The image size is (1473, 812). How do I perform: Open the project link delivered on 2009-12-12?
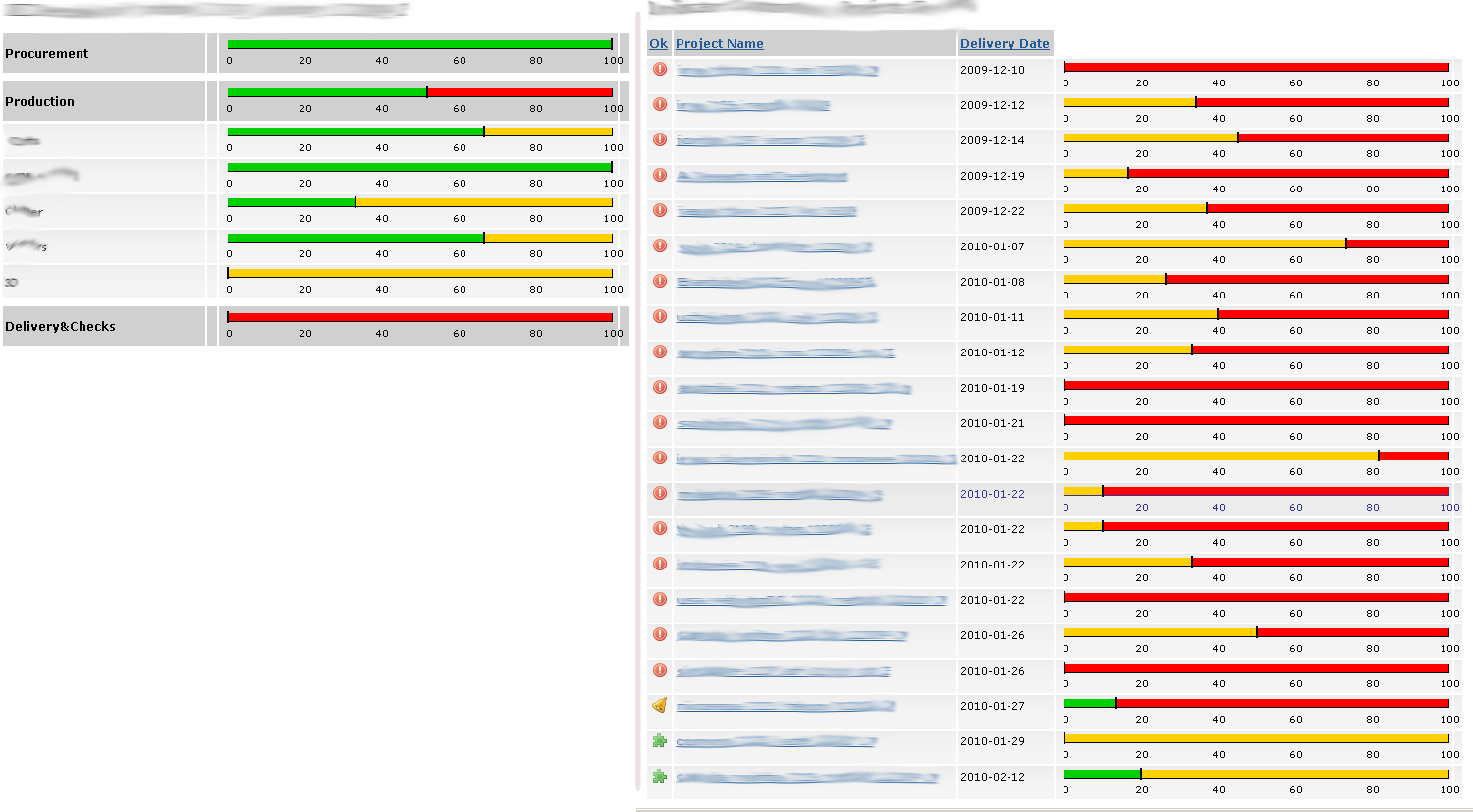coord(753,106)
